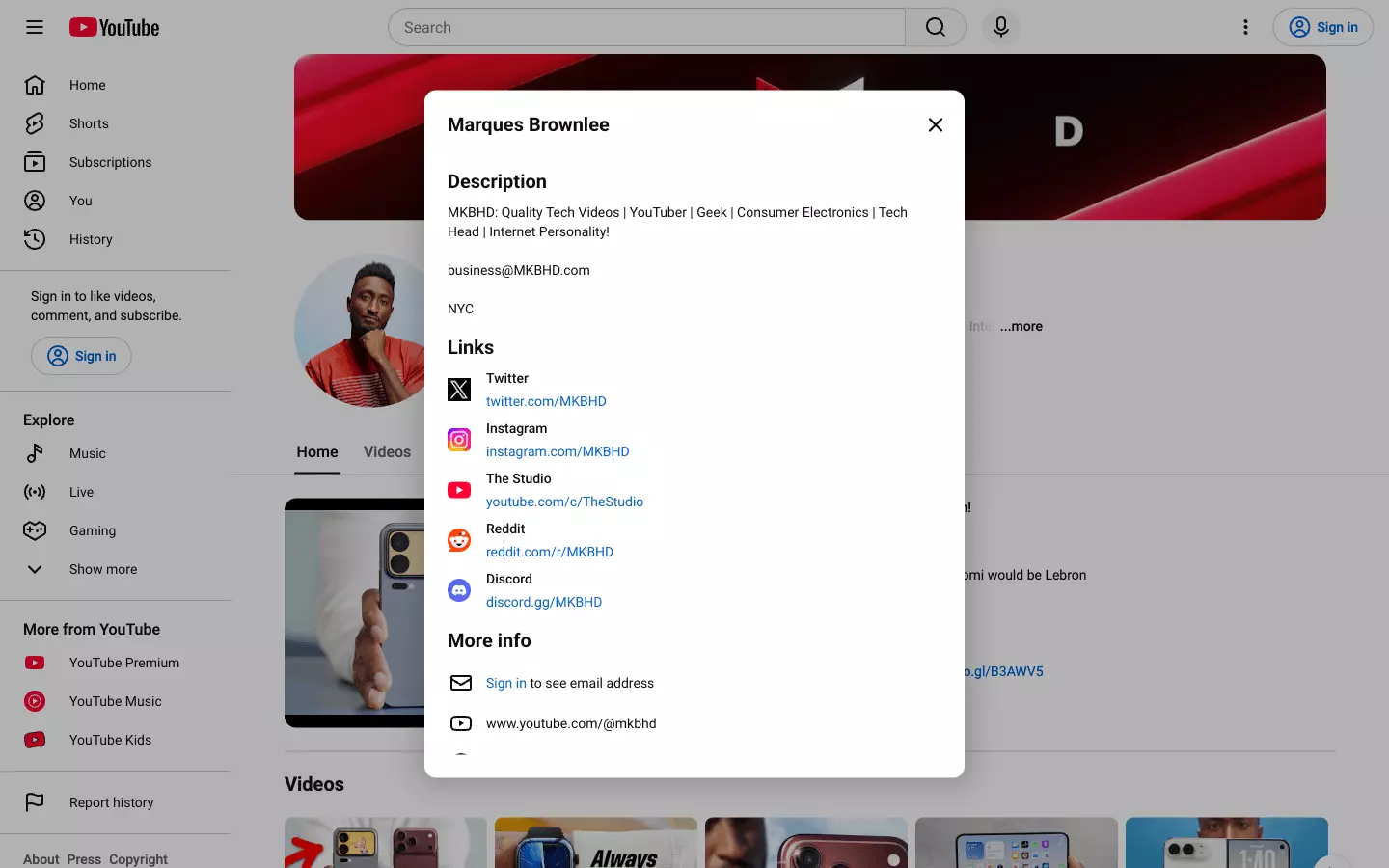This screenshot has height=868, width=1389.
Task: Close the Marques Brownlee dialog
Action: 935,124
